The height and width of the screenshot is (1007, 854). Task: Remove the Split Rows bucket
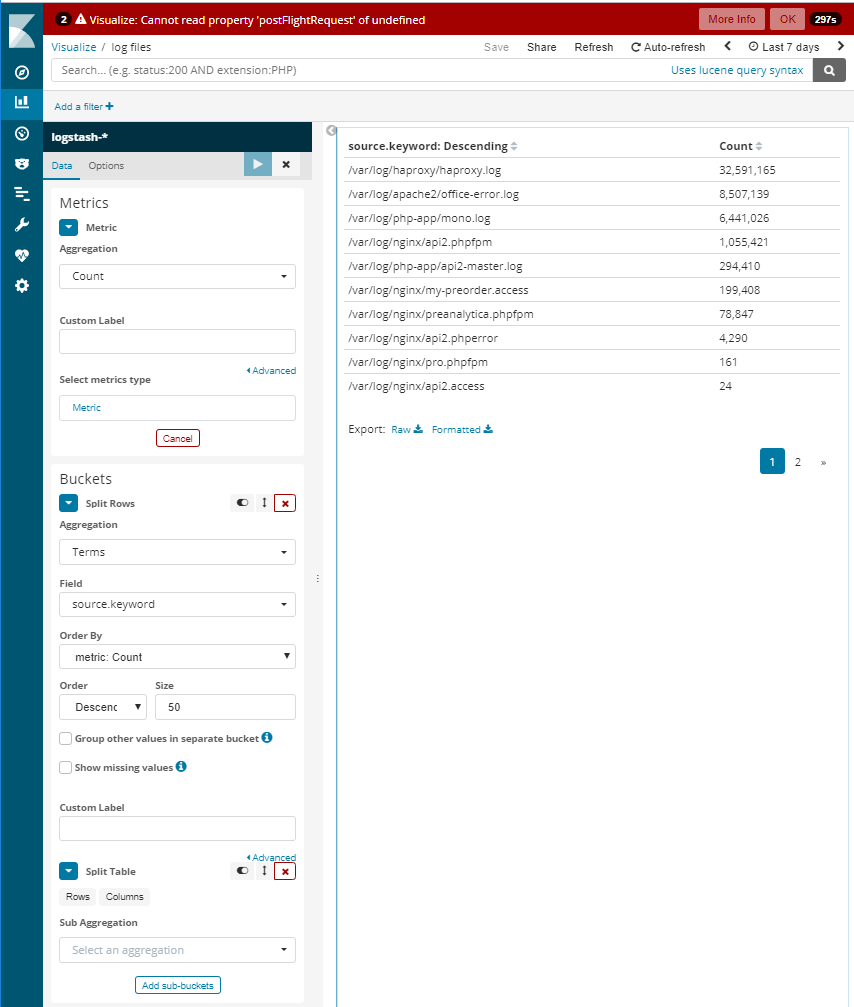[x=285, y=503]
